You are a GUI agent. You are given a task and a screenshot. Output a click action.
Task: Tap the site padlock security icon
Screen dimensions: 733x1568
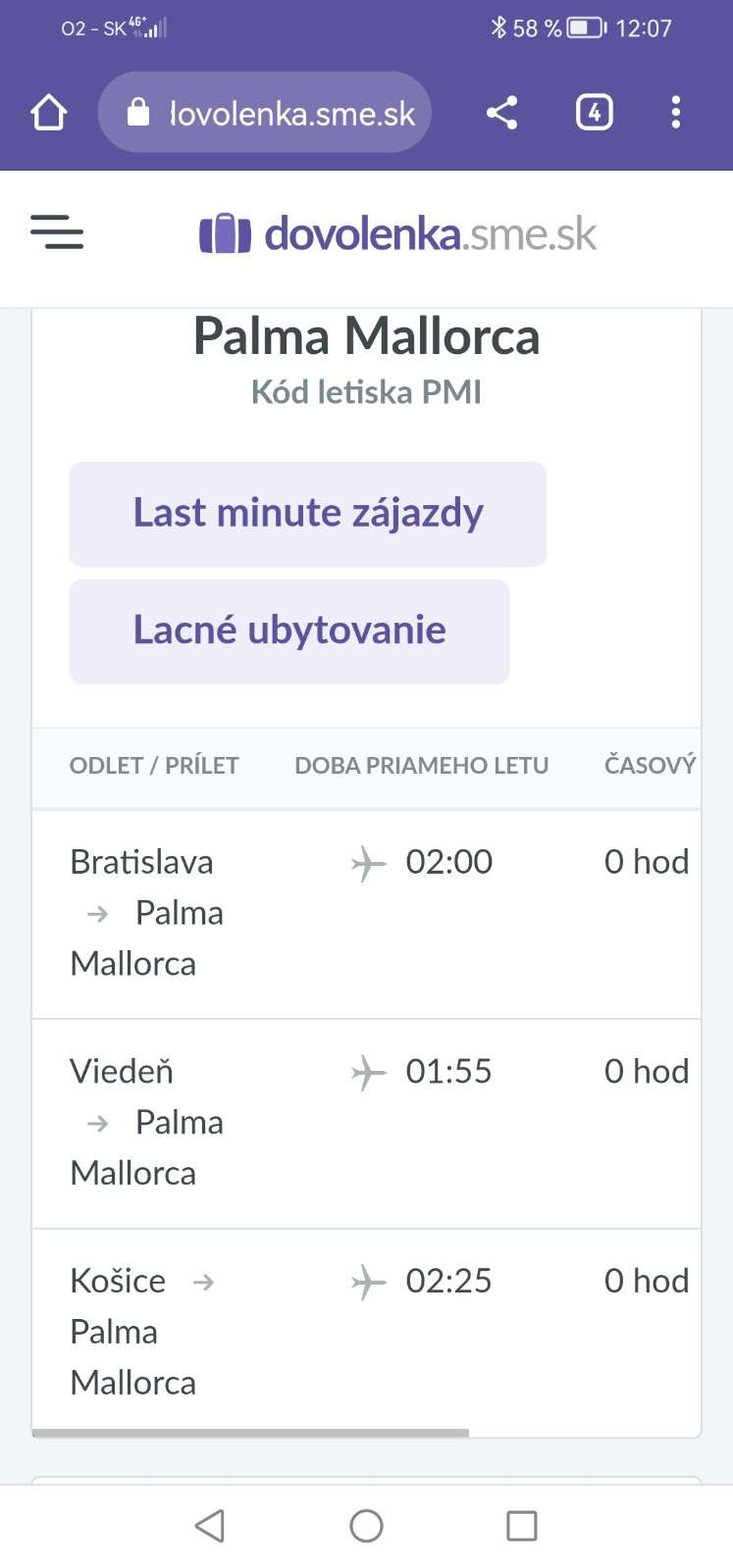click(138, 113)
